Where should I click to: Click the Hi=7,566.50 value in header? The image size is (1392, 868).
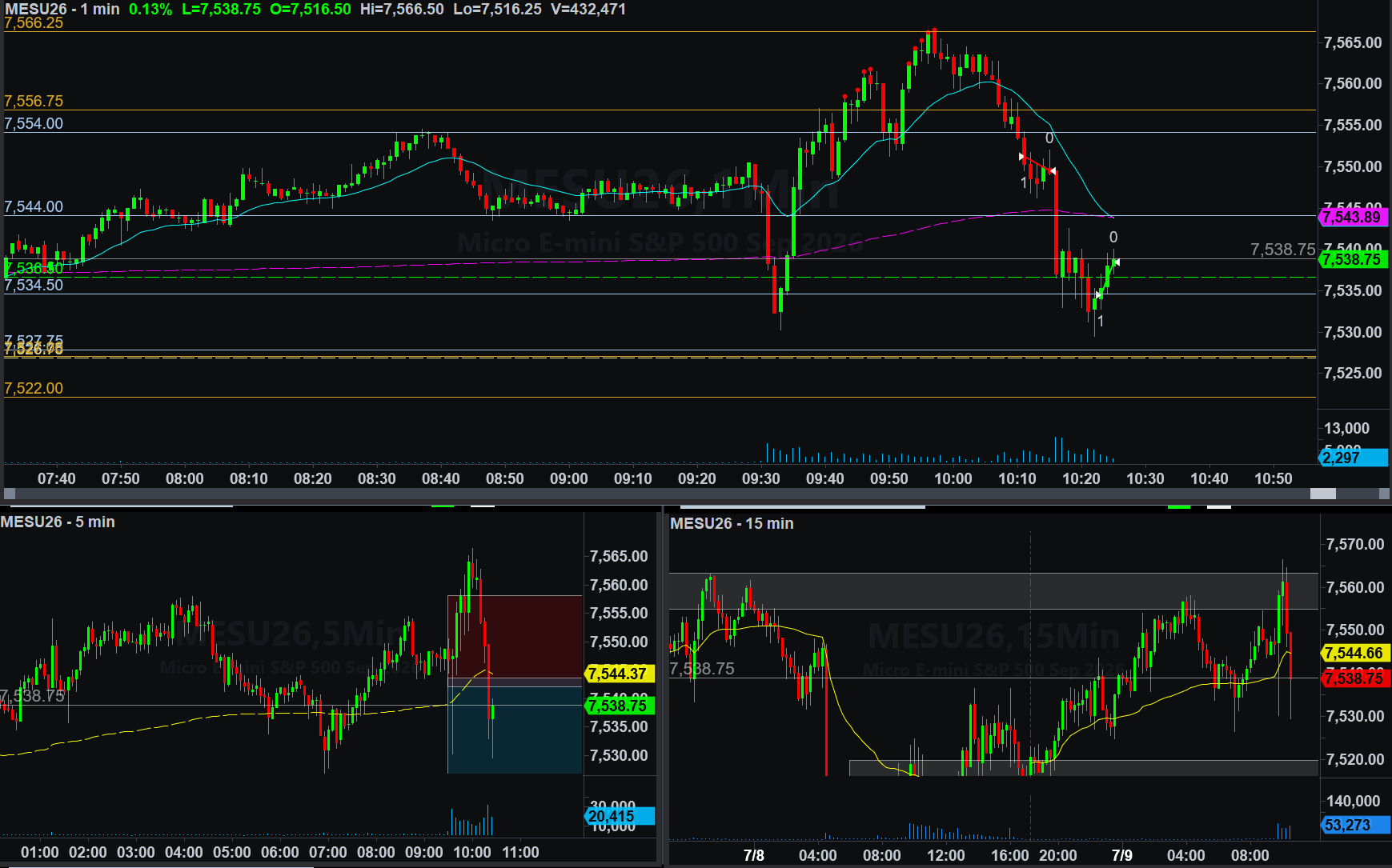402,9
